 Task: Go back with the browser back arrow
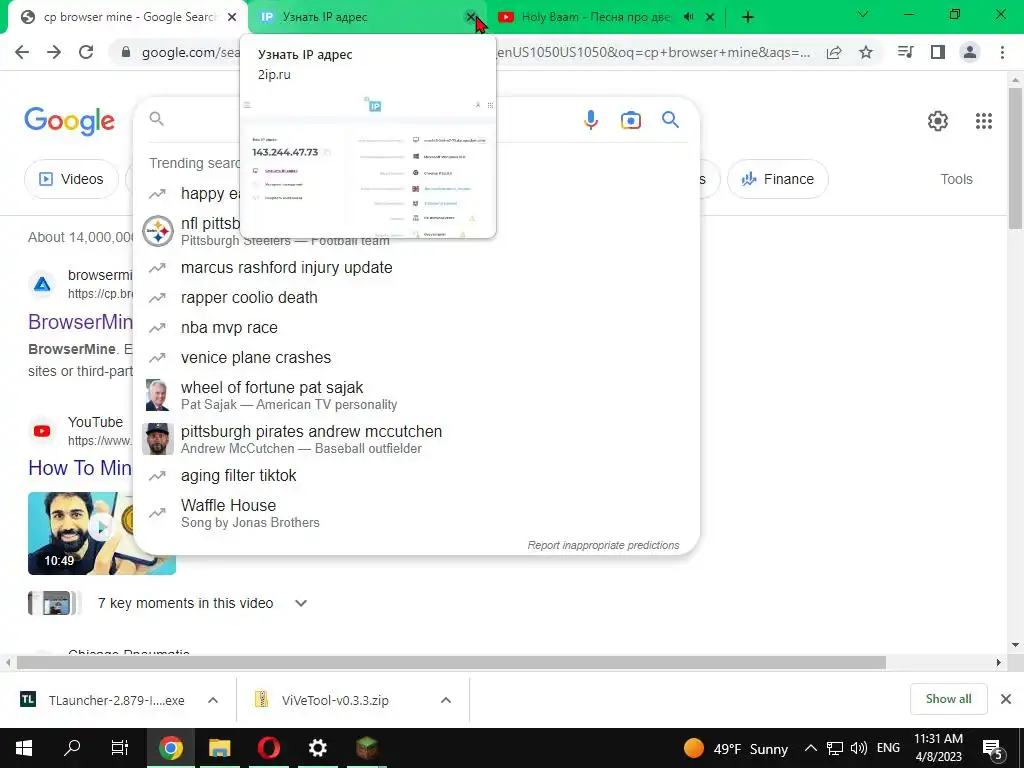(x=22, y=52)
